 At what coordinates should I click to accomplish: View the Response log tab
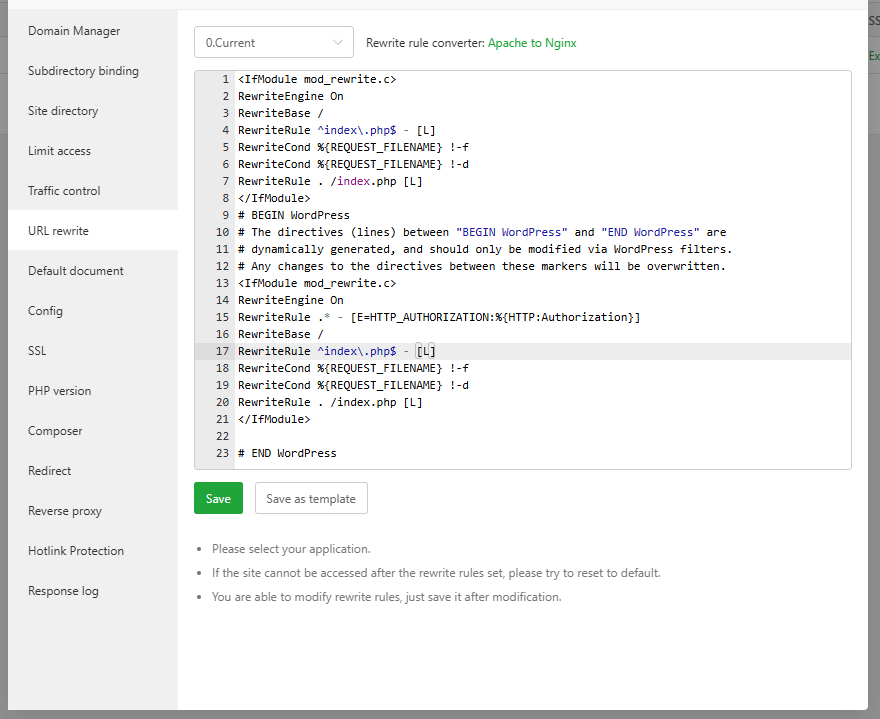pos(63,591)
